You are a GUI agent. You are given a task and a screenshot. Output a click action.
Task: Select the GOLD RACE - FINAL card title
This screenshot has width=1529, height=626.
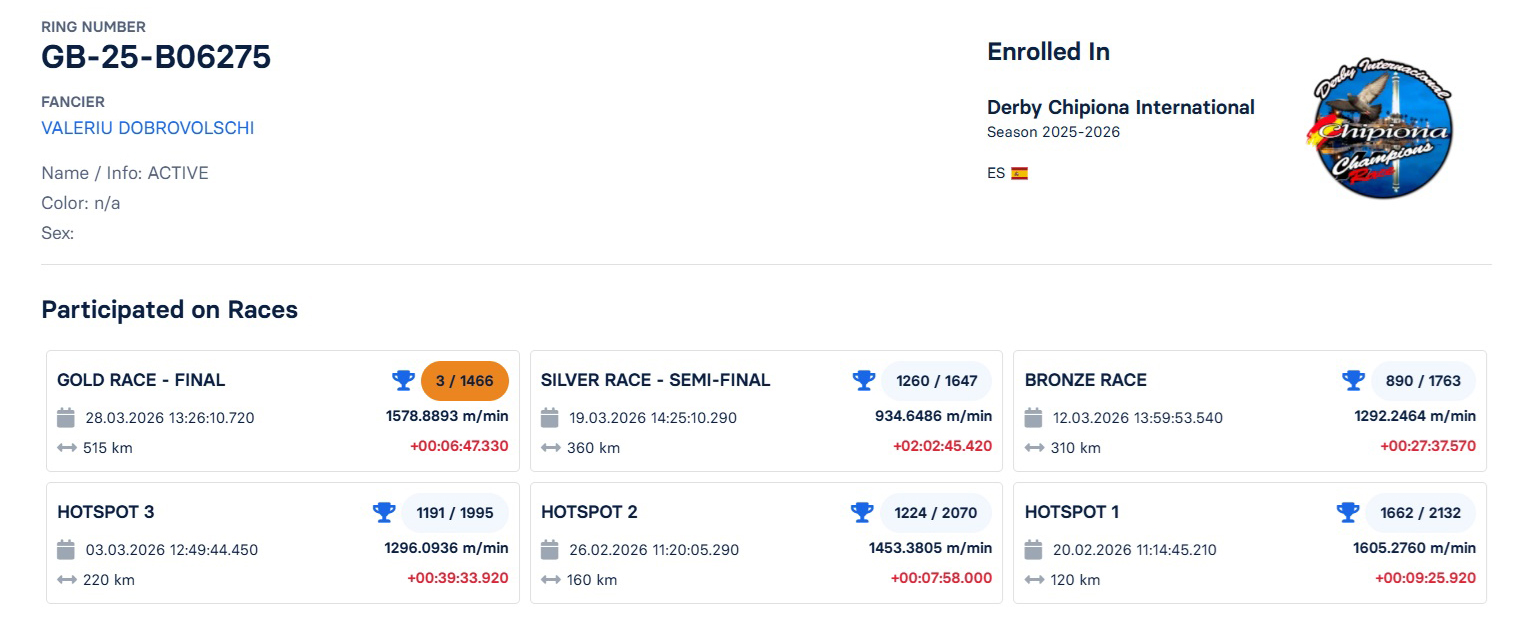click(139, 380)
